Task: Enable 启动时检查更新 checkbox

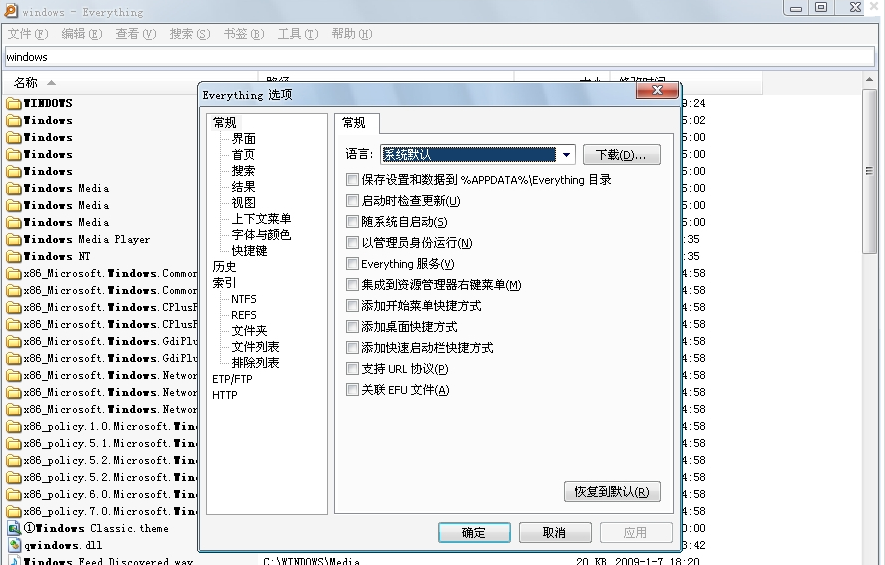Action: click(x=352, y=201)
